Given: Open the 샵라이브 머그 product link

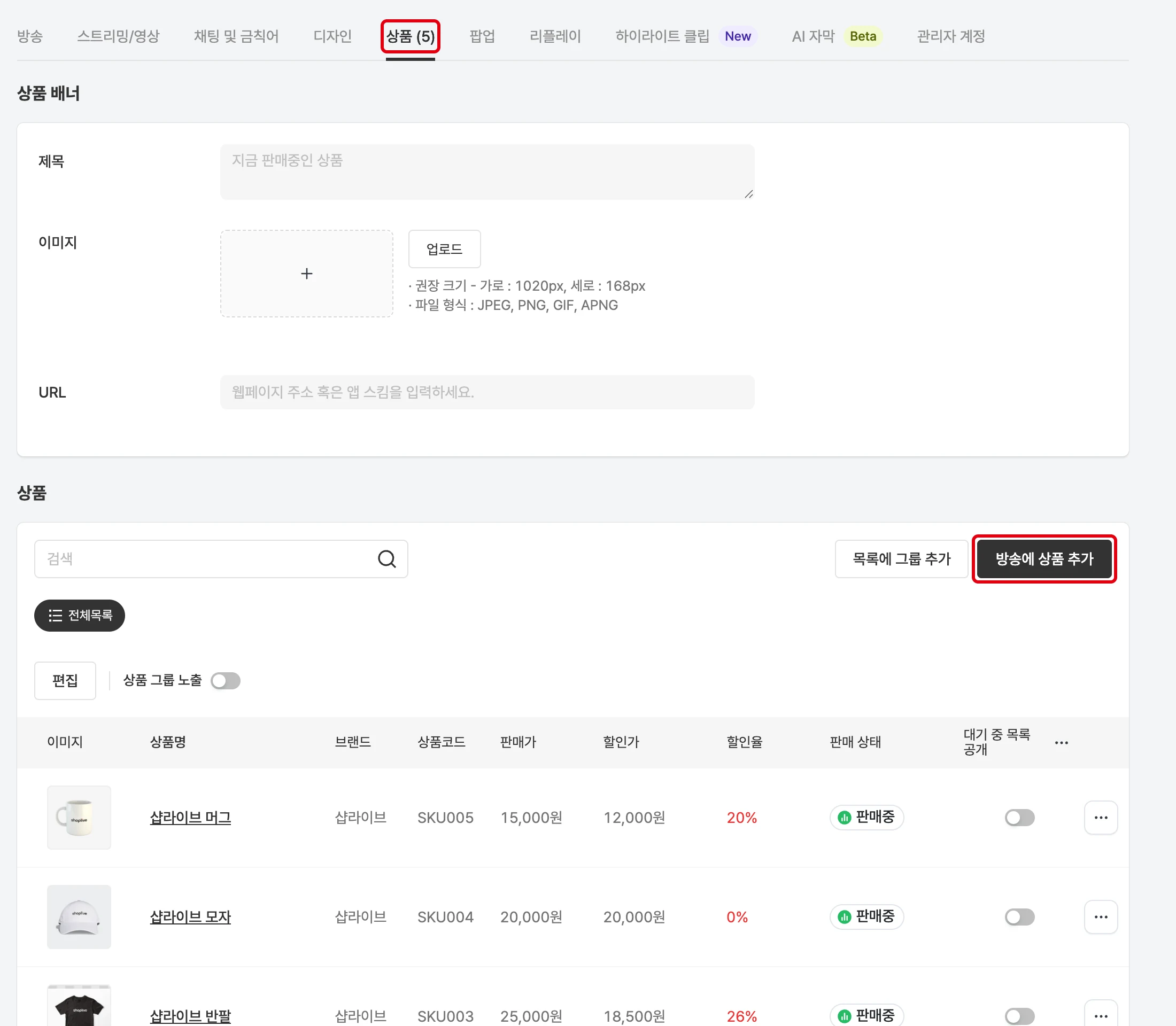Looking at the screenshot, I should 190,818.
